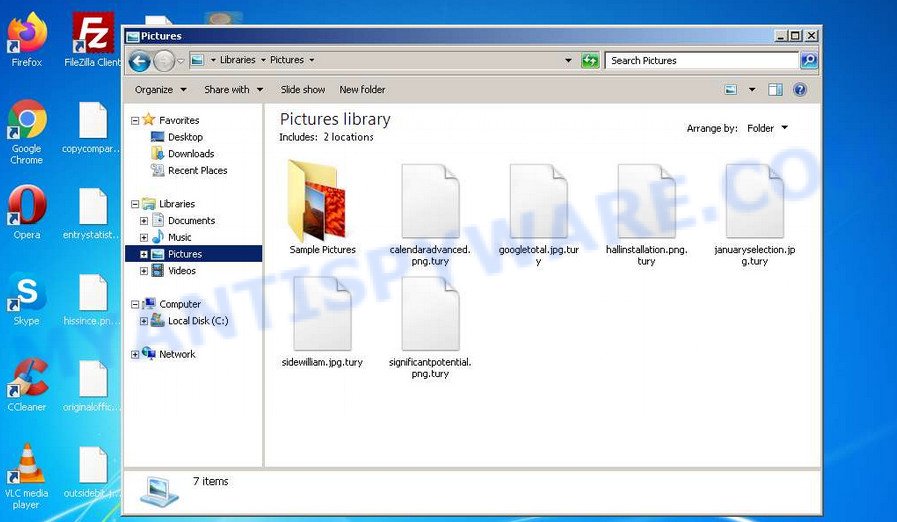Expand the Documents library tree node
897x522 pixels.
(144, 221)
